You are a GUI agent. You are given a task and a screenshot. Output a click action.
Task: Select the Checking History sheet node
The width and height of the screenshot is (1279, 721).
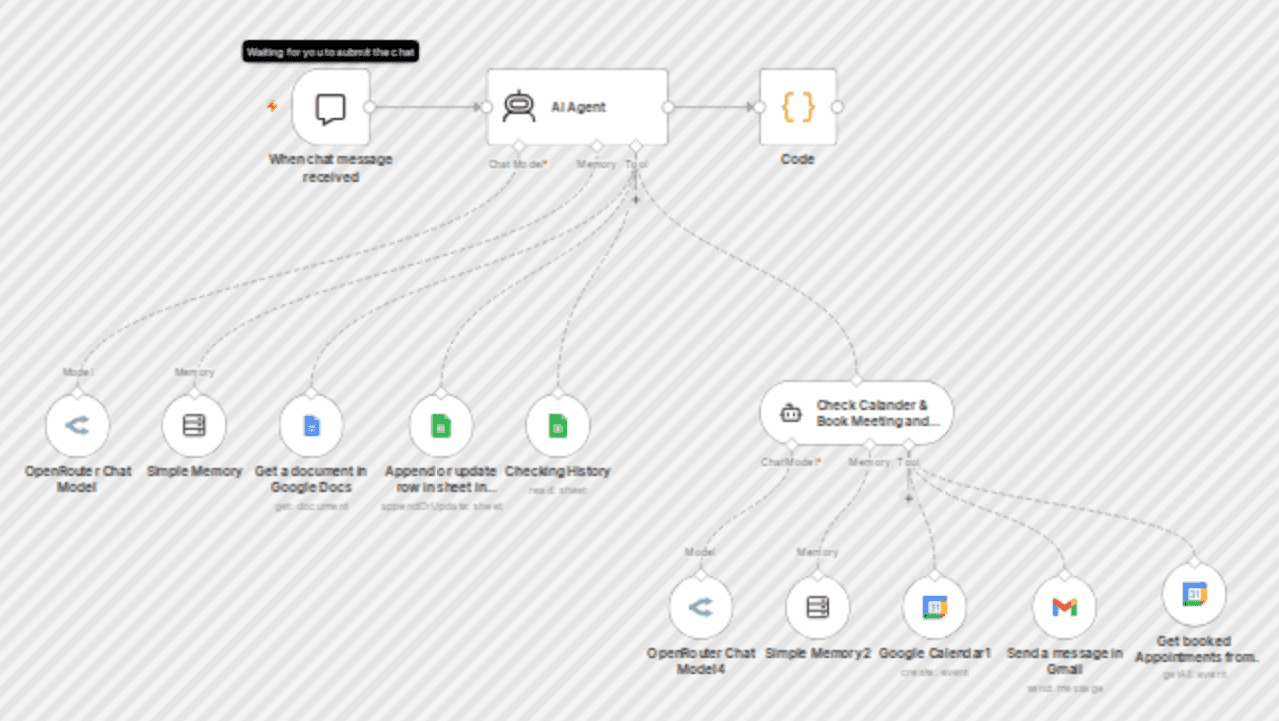(x=558, y=425)
